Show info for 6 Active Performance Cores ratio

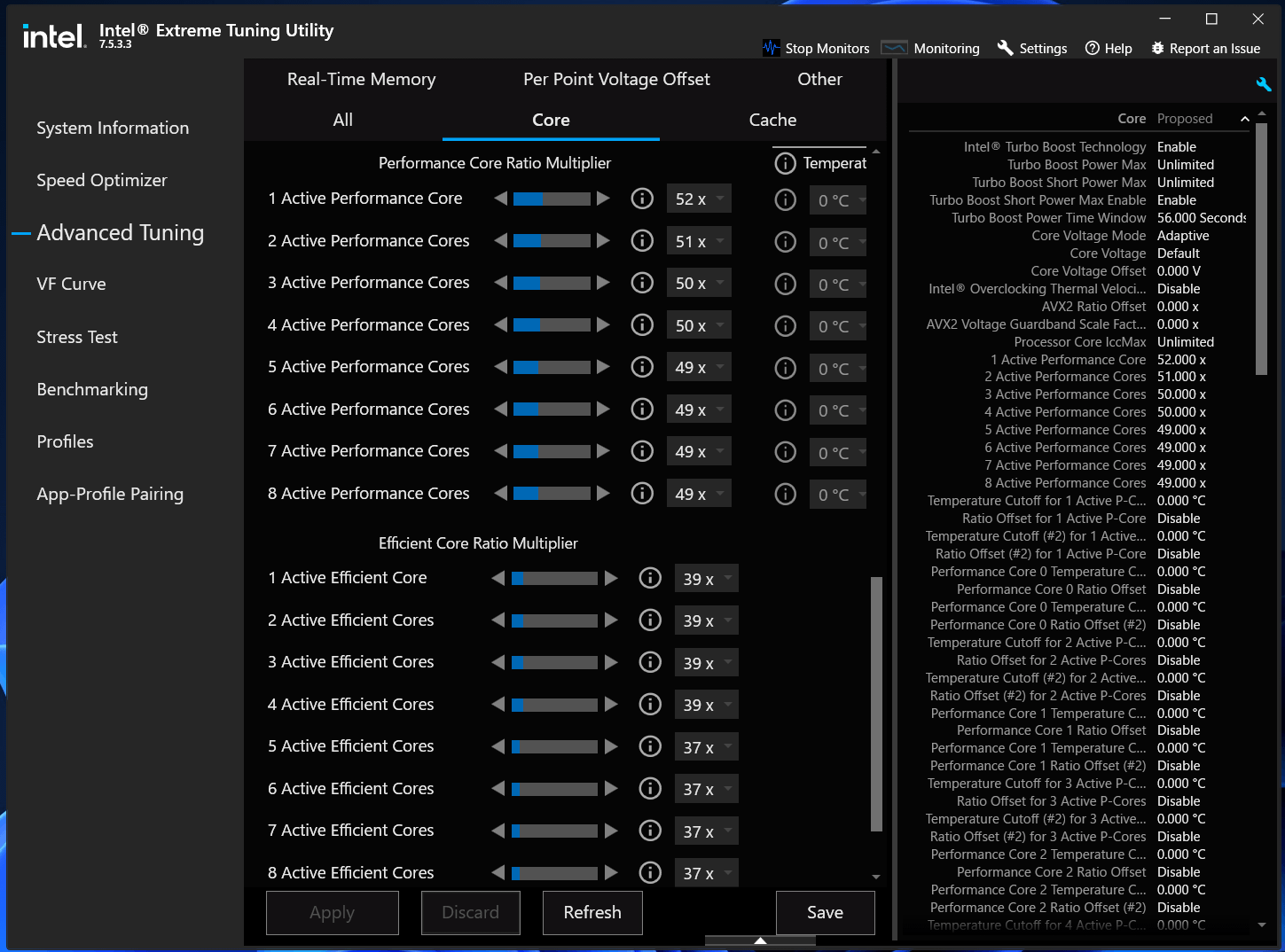click(642, 409)
